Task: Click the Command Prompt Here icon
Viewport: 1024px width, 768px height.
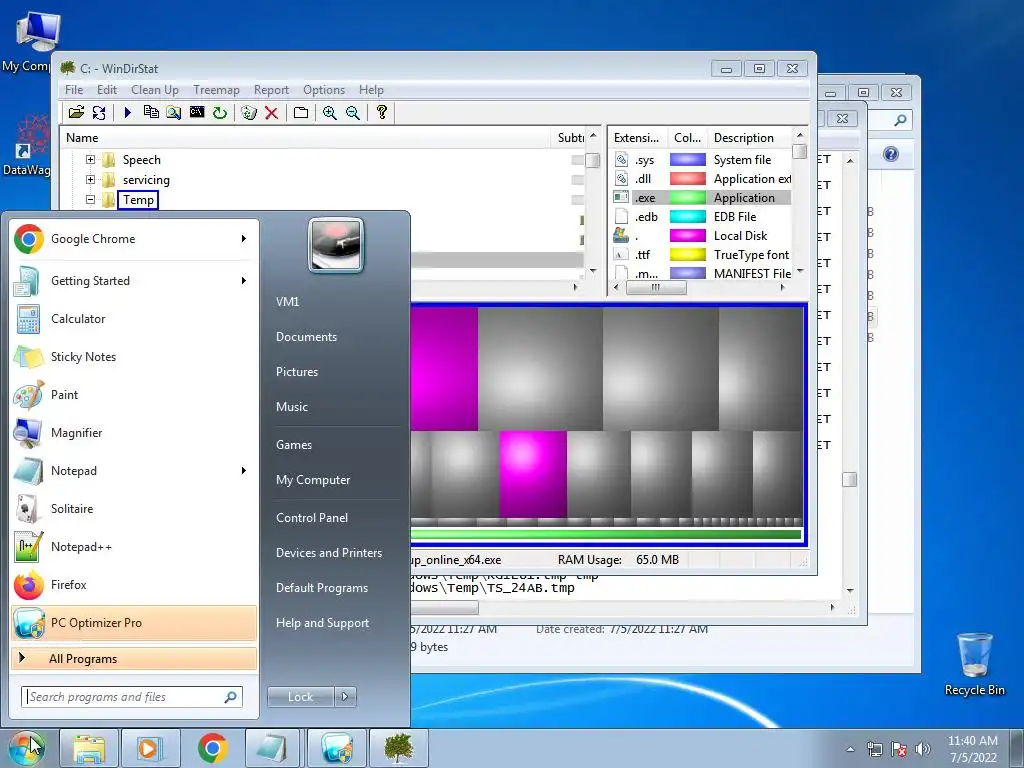Action: point(197,112)
